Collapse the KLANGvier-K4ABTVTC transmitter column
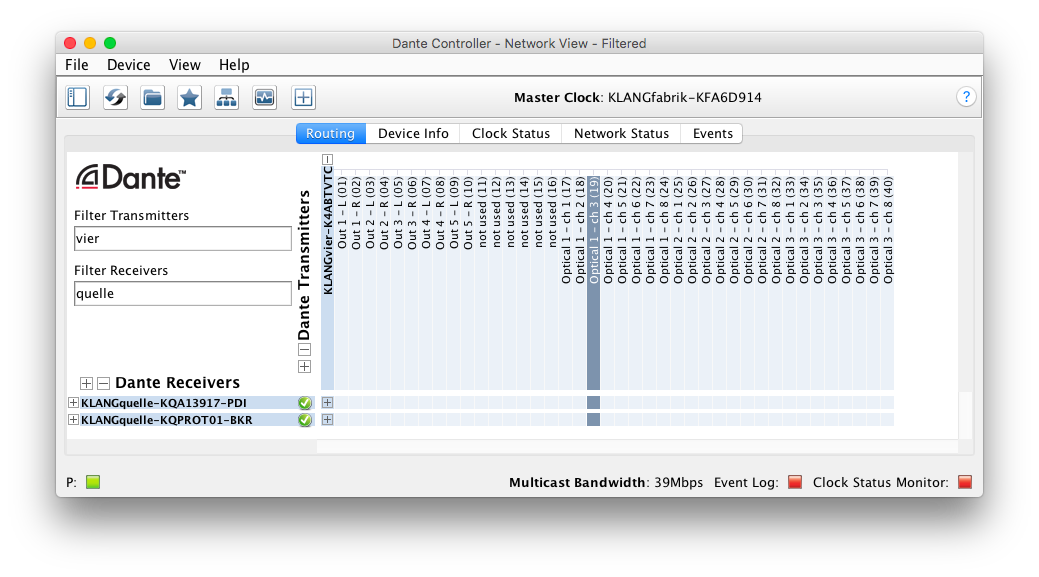 pos(327,159)
